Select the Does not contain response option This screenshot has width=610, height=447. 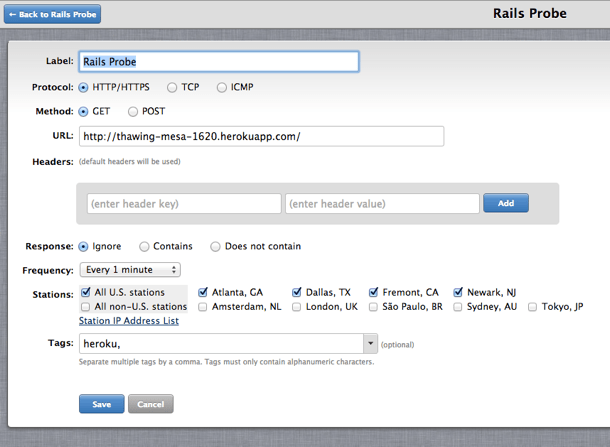pos(215,246)
